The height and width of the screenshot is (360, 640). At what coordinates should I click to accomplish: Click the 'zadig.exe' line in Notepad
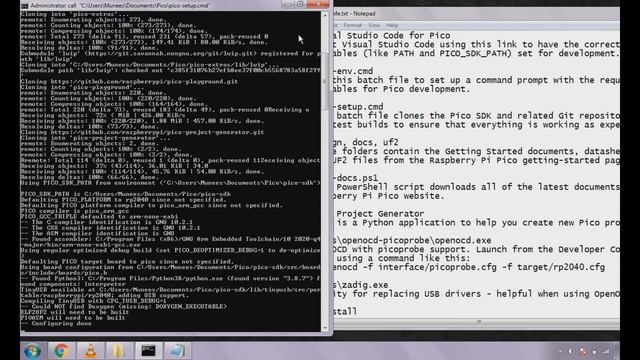361,285
